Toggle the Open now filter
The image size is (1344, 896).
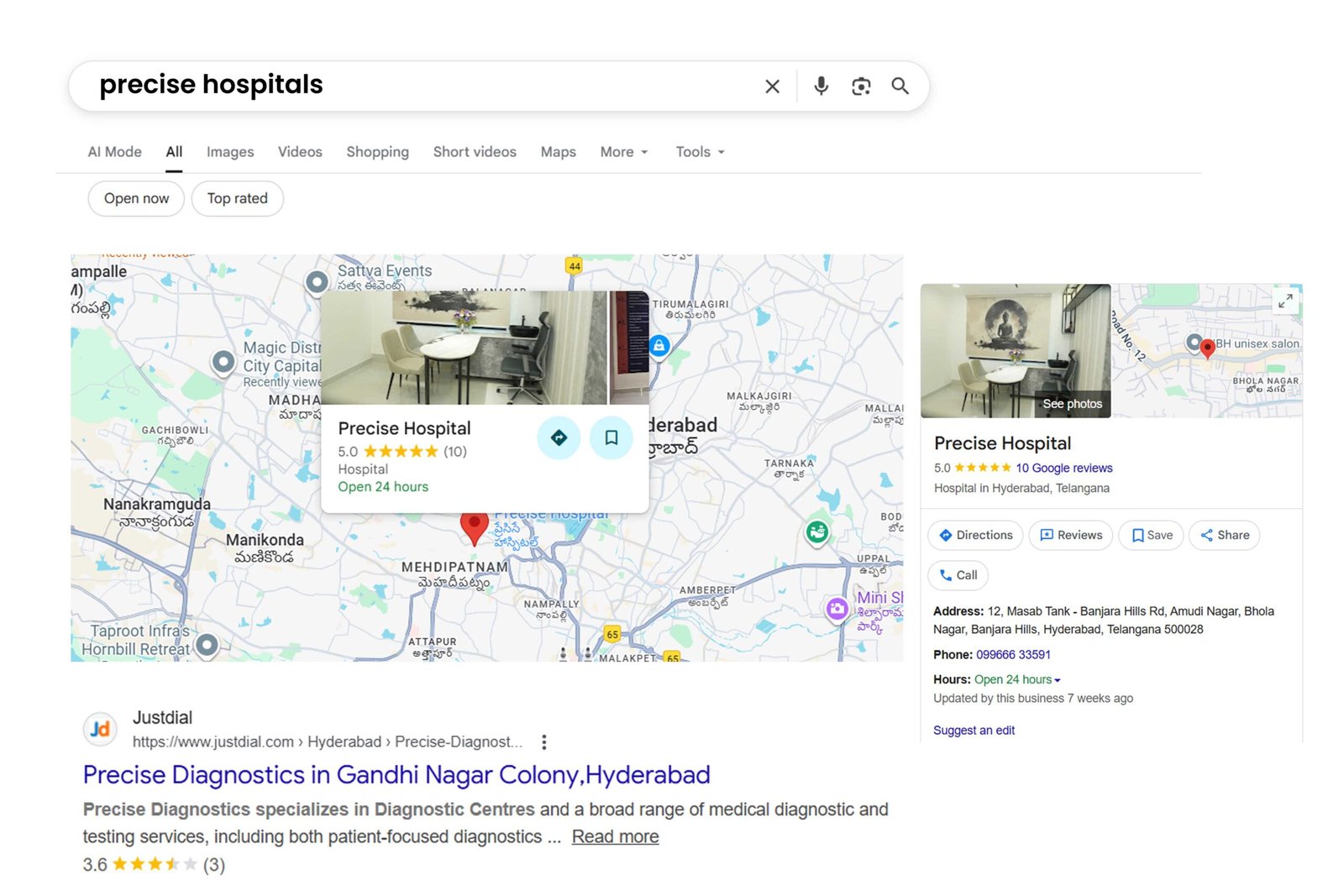pyautogui.click(x=135, y=198)
